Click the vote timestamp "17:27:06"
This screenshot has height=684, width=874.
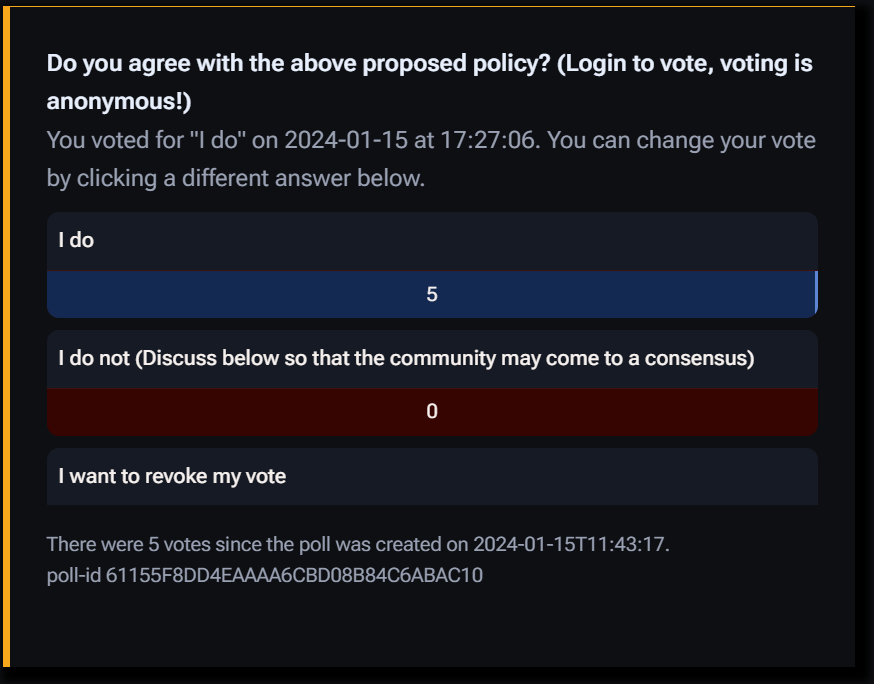(490, 140)
